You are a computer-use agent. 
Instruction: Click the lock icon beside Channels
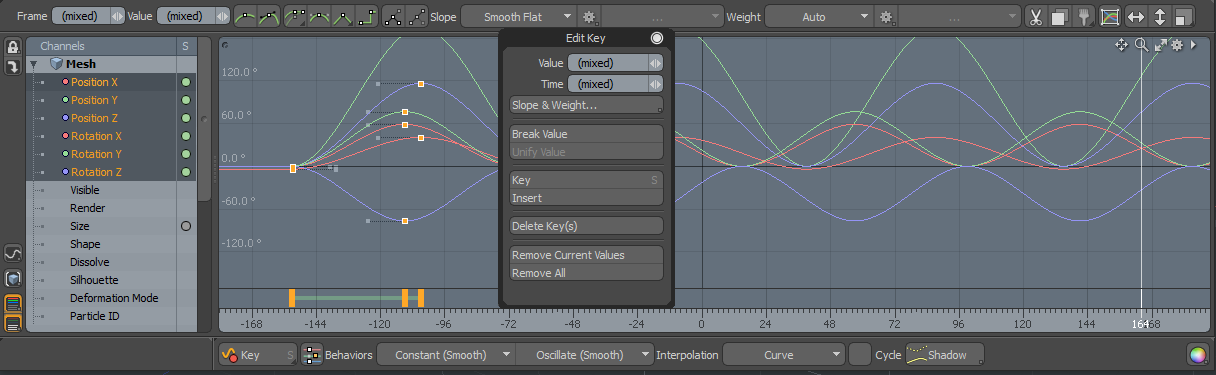13,47
